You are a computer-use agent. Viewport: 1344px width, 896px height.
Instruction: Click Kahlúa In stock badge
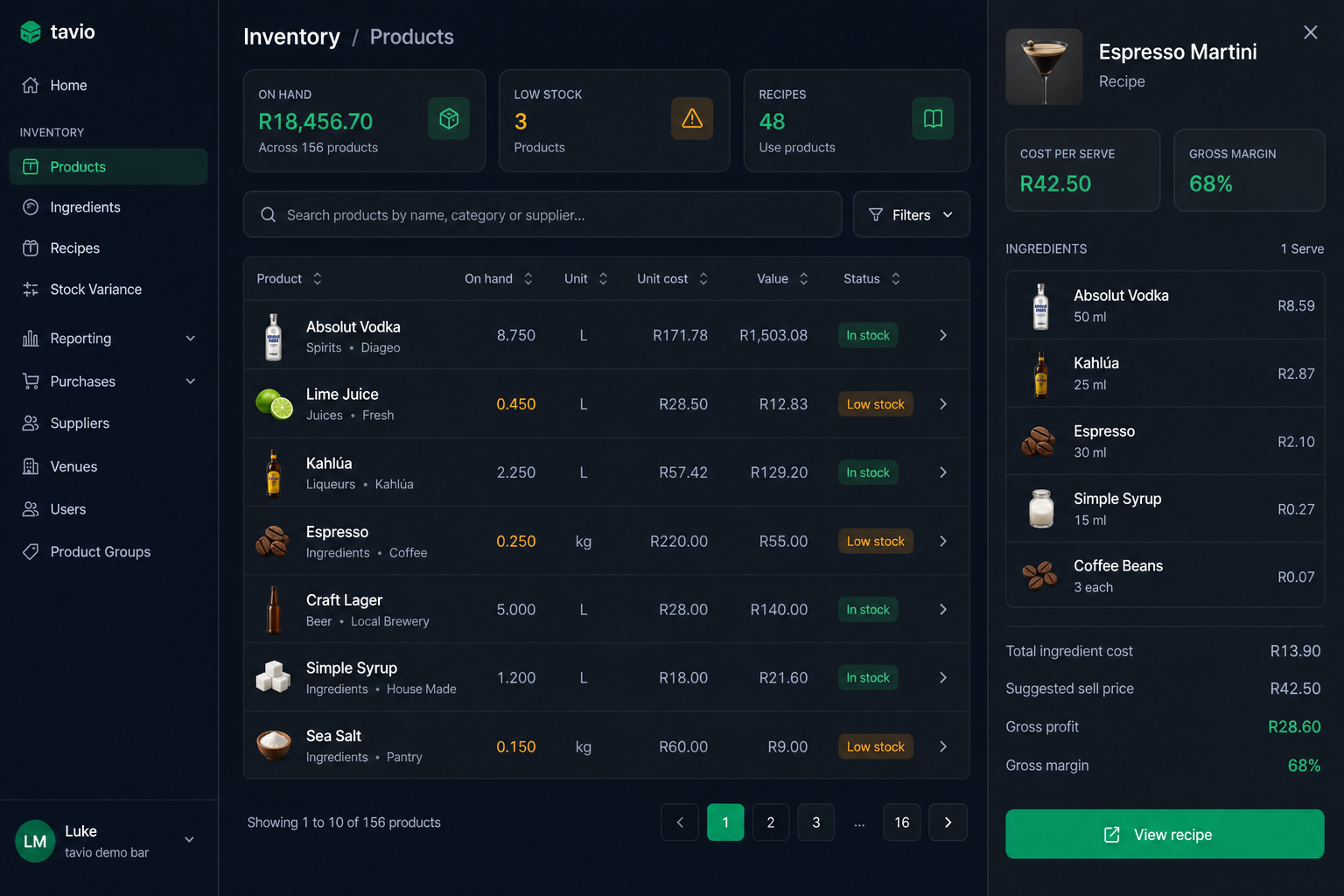[868, 472]
